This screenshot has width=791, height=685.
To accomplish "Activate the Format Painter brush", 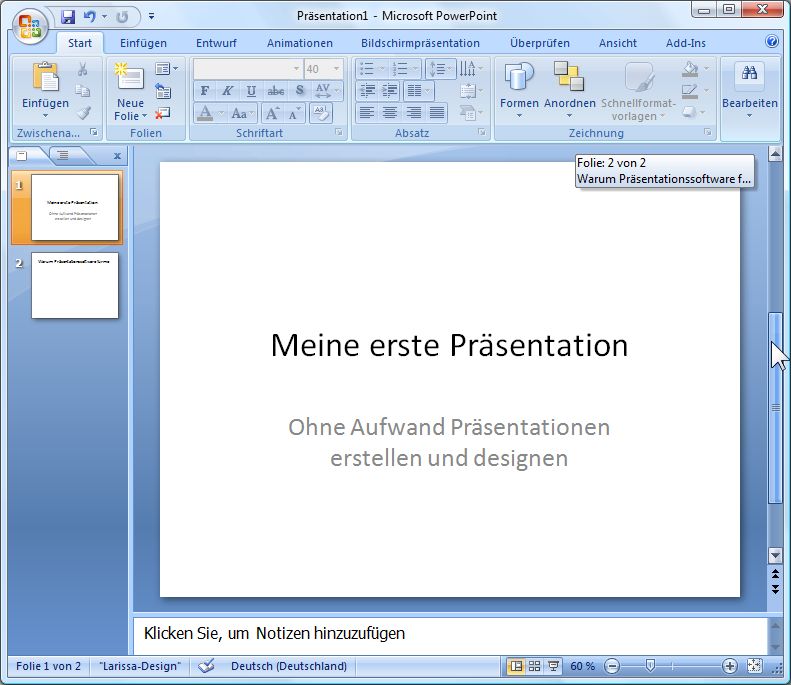I will click(83, 112).
